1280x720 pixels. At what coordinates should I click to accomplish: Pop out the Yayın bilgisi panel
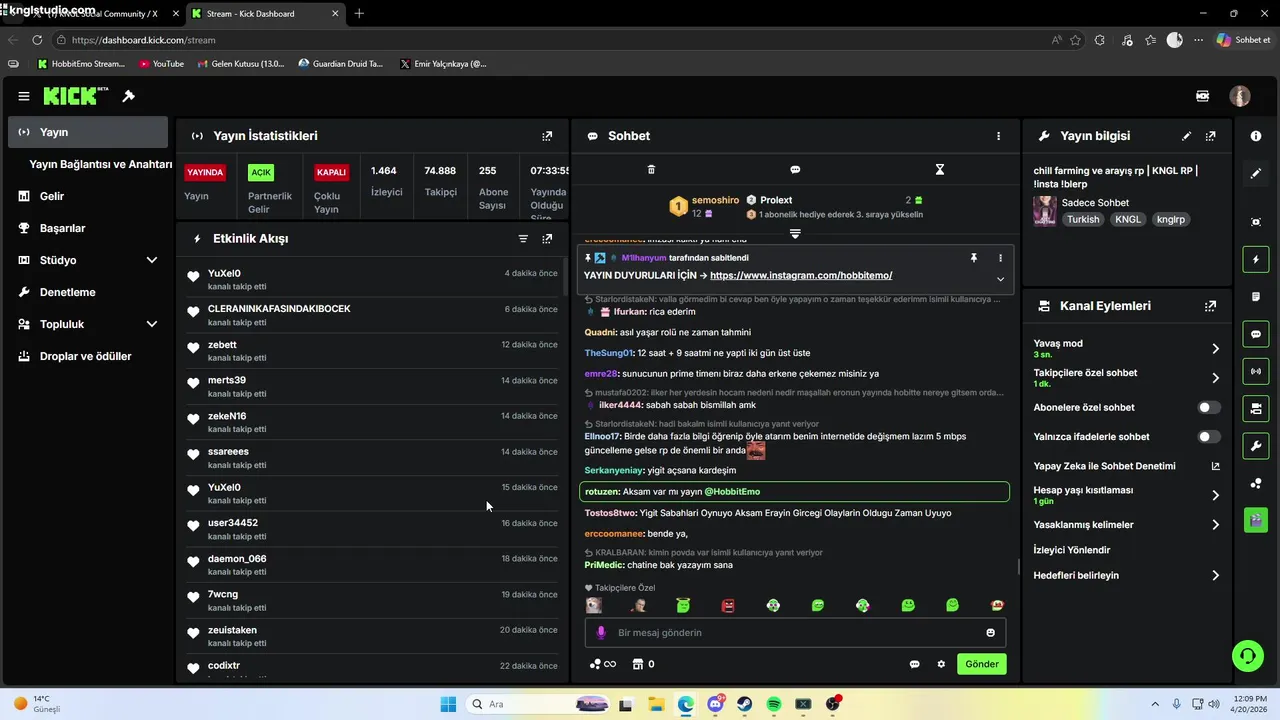pyautogui.click(x=1211, y=136)
